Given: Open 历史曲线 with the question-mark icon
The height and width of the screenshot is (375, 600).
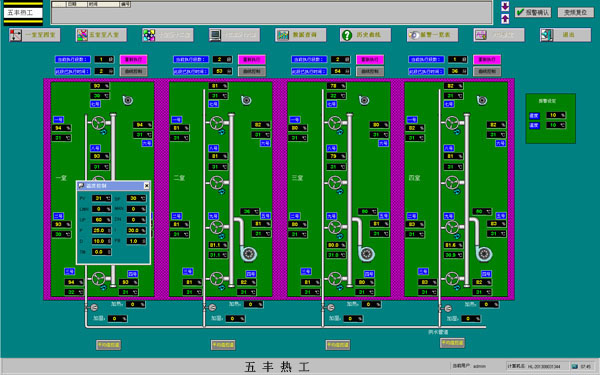Looking at the screenshot, I should [x=365, y=35].
